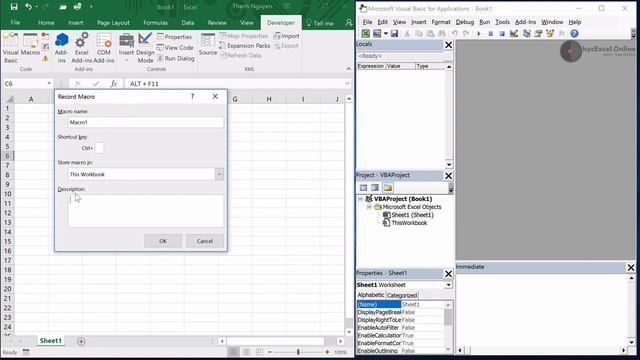This screenshot has height=360, width=640.
Task: Click Properties in Controls group
Action: (x=174, y=37)
